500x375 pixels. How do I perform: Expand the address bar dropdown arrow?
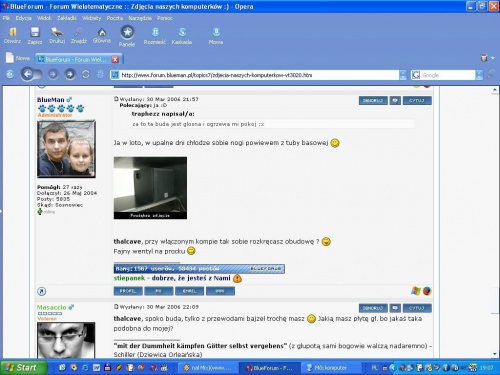point(403,75)
